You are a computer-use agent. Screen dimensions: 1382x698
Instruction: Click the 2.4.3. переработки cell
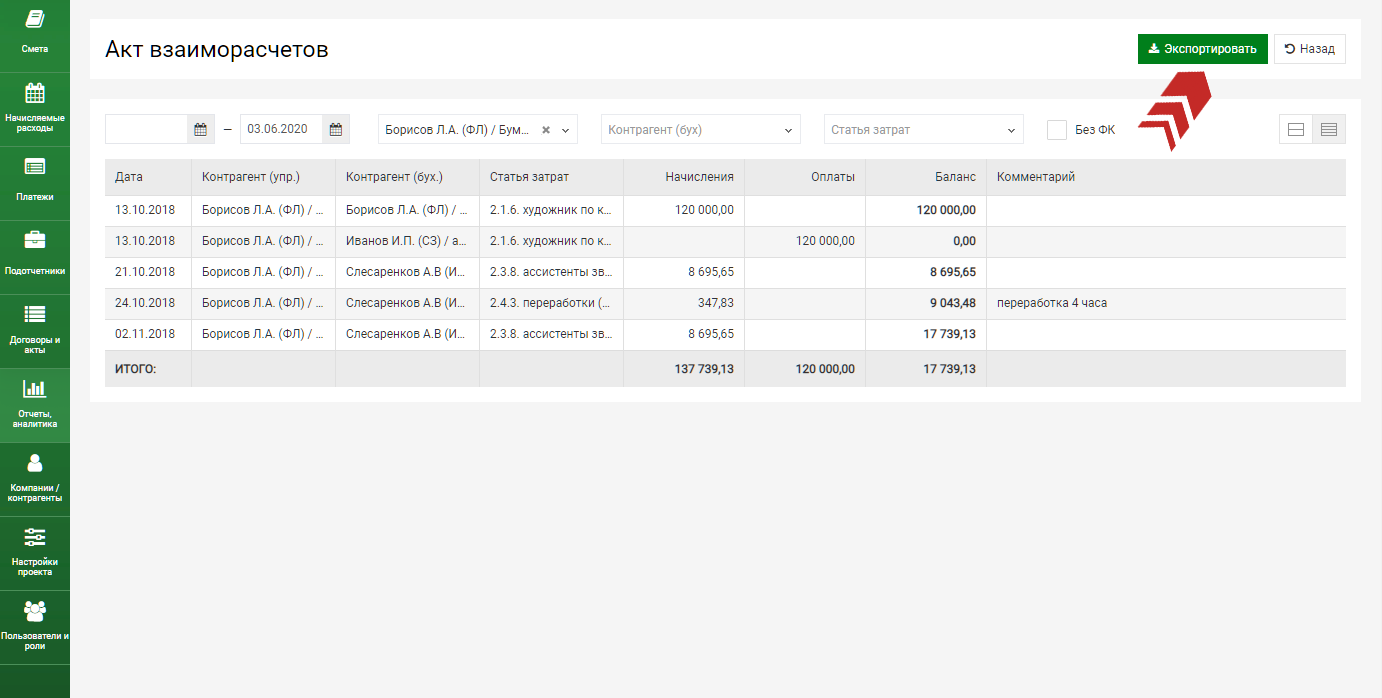click(551, 303)
